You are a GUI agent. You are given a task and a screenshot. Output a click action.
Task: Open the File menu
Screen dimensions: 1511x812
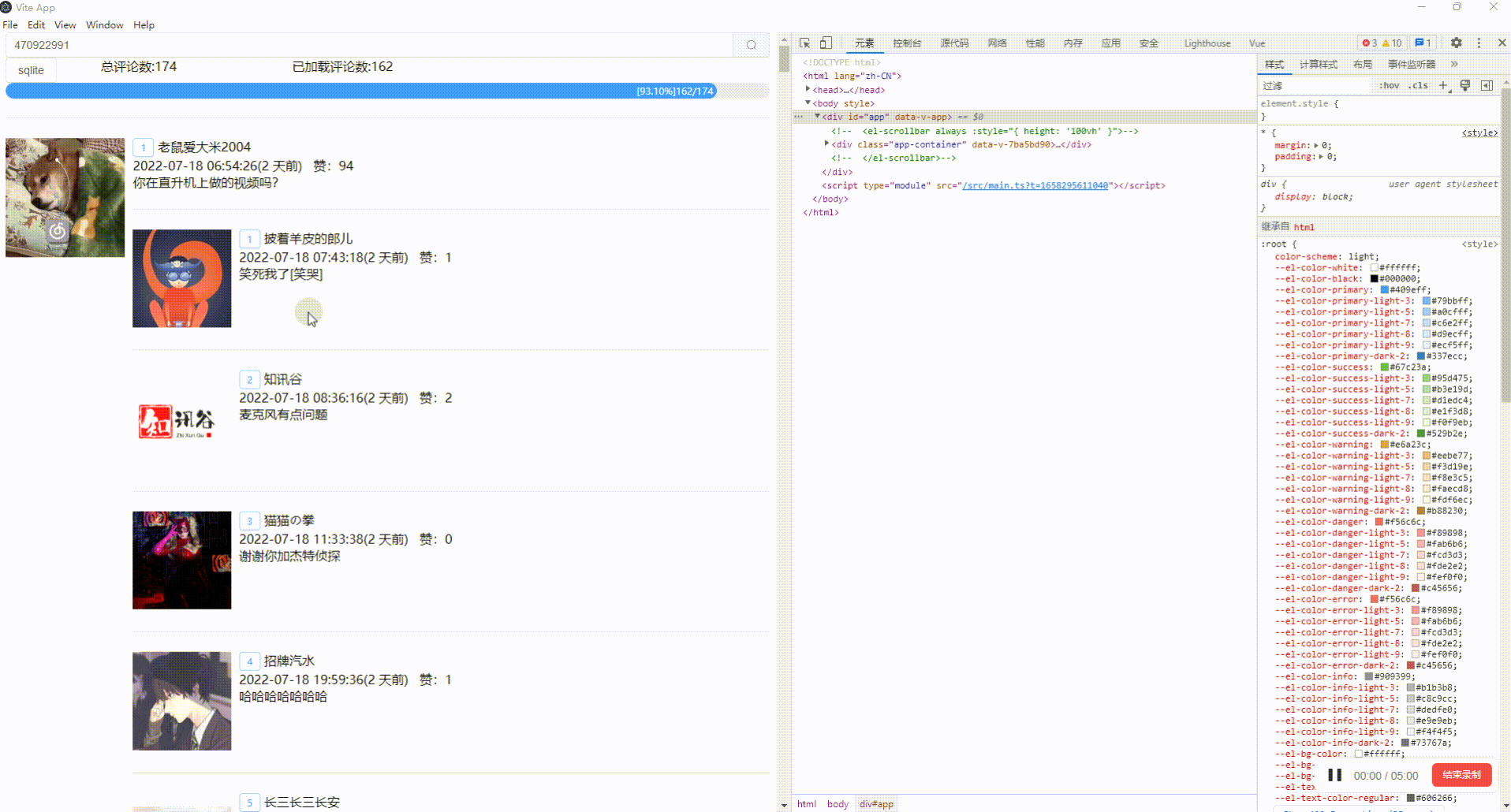[x=10, y=25]
